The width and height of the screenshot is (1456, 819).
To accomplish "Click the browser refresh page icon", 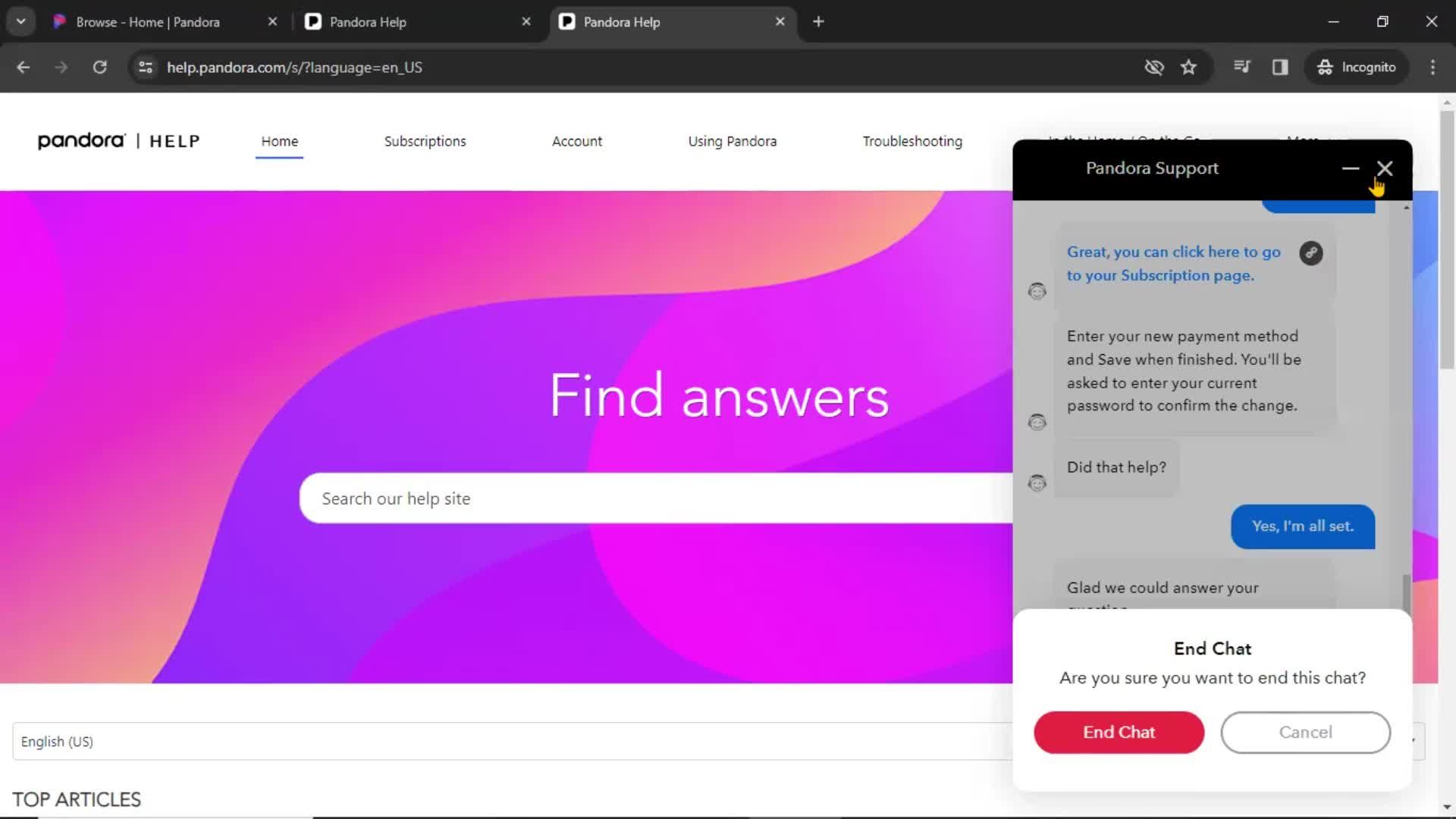I will click(x=100, y=67).
